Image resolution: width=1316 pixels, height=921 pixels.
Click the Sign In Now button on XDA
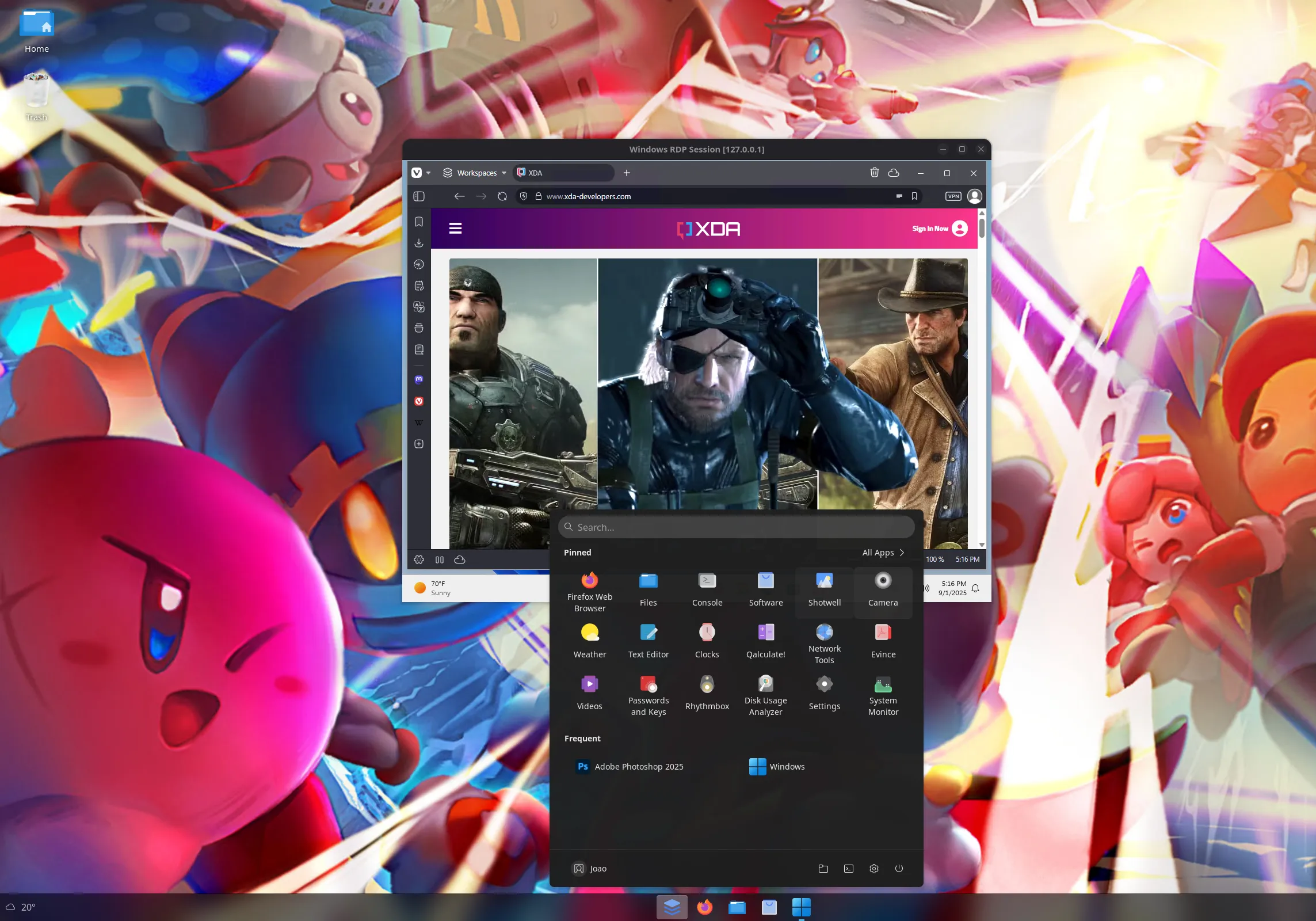point(930,228)
